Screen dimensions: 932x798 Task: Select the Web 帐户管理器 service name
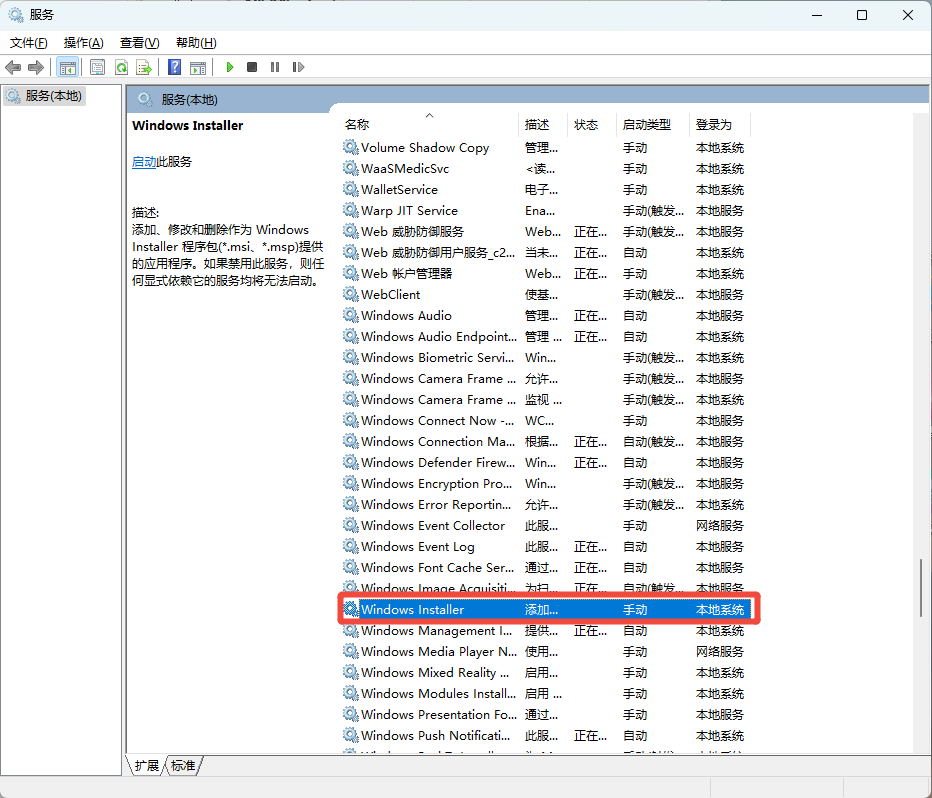pyautogui.click(x=407, y=273)
